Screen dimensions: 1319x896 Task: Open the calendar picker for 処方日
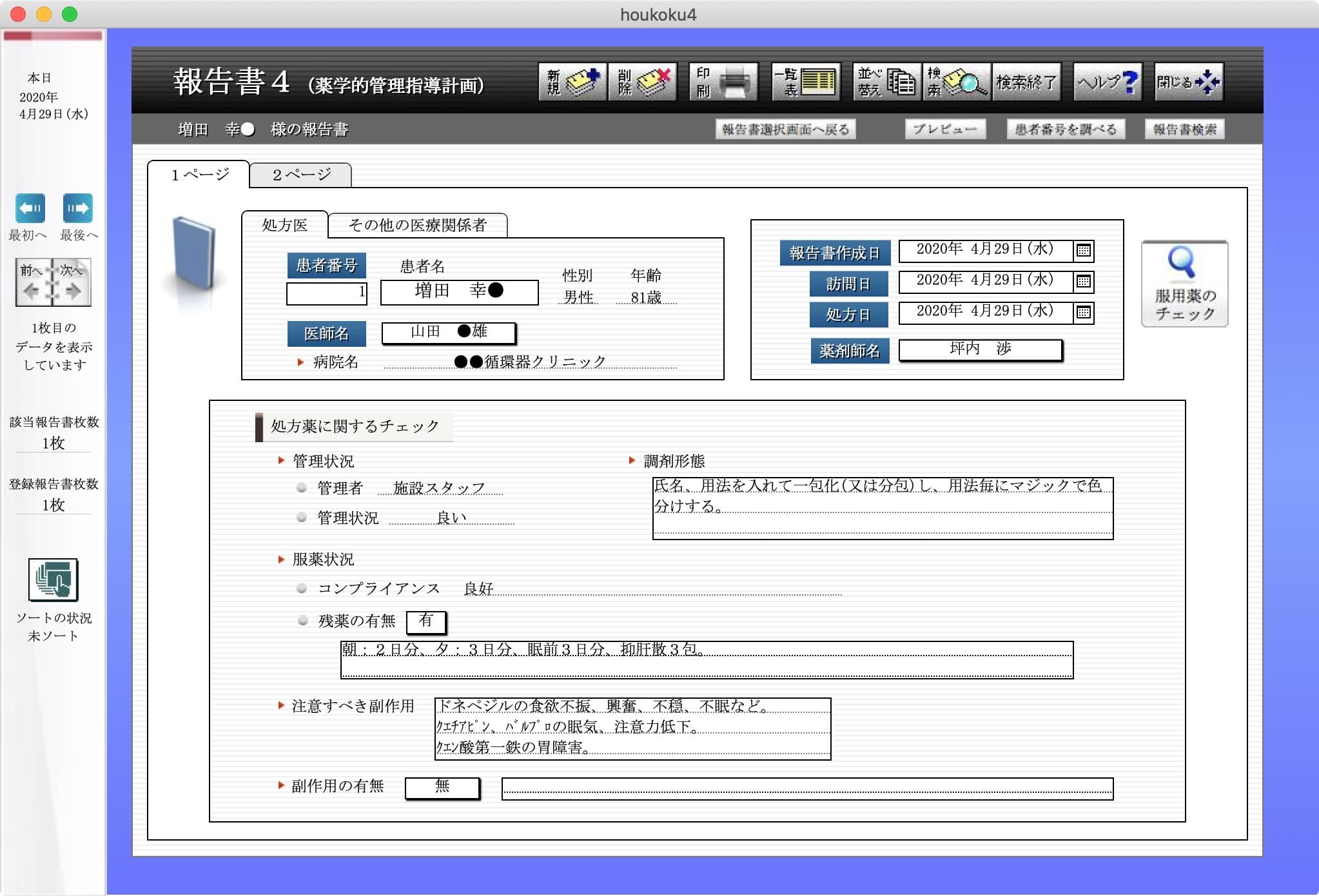[1082, 313]
